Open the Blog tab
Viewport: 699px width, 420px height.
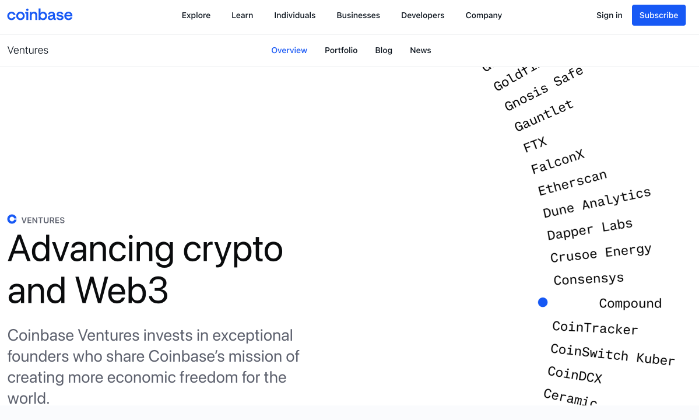point(384,50)
